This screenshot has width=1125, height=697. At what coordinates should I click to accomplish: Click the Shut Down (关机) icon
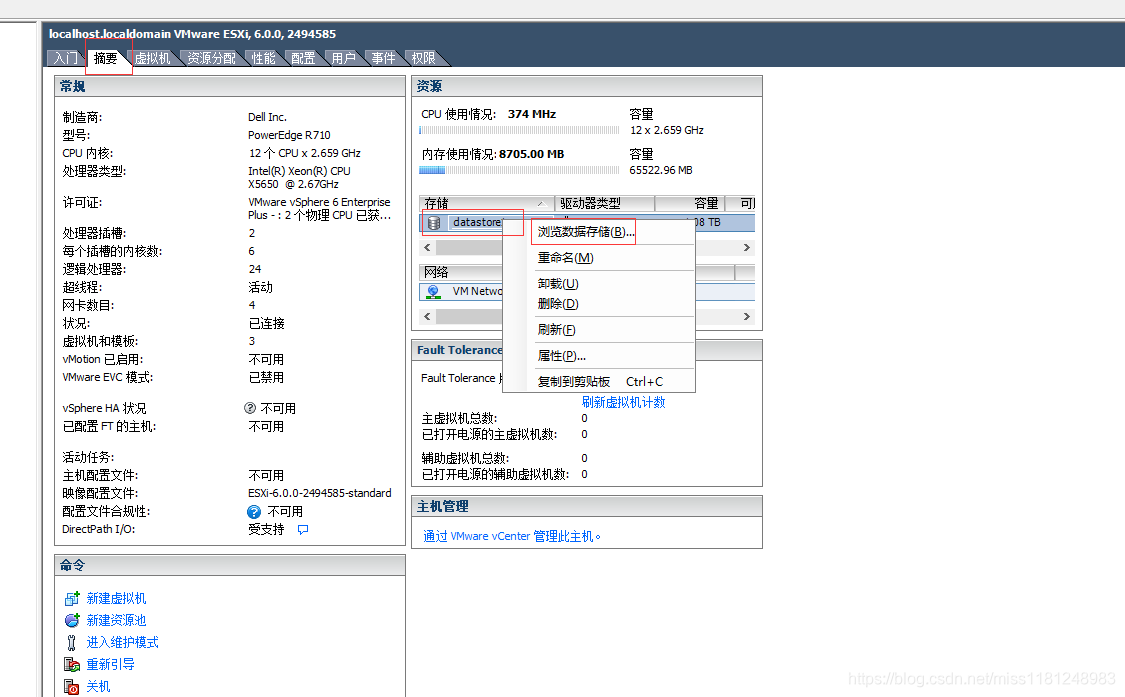pos(71,687)
